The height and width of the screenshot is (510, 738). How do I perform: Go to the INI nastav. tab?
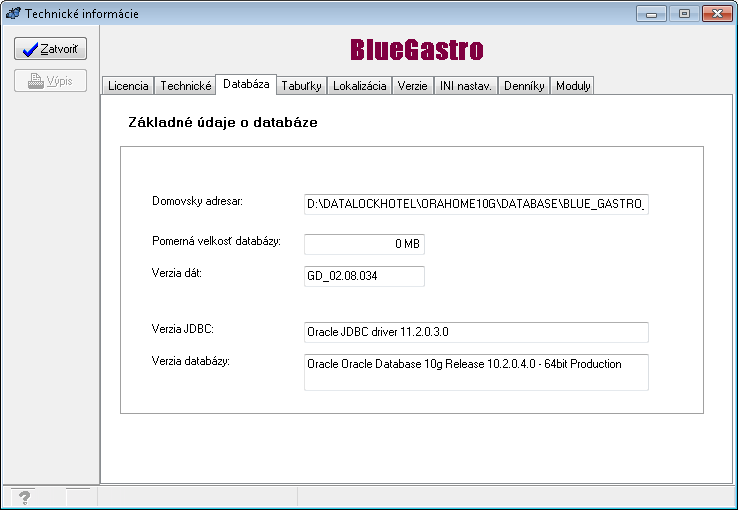(x=465, y=86)
